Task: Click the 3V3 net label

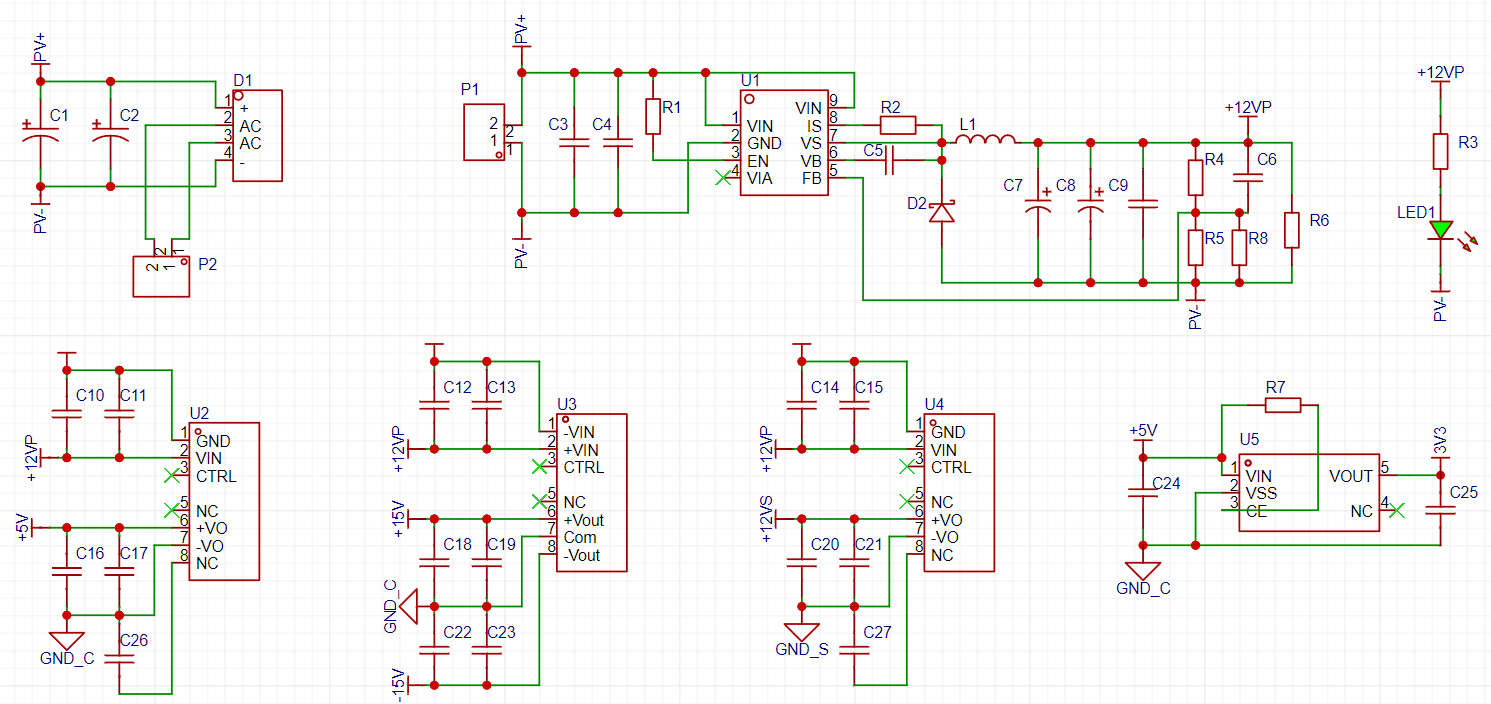Action: (1440, 442)
